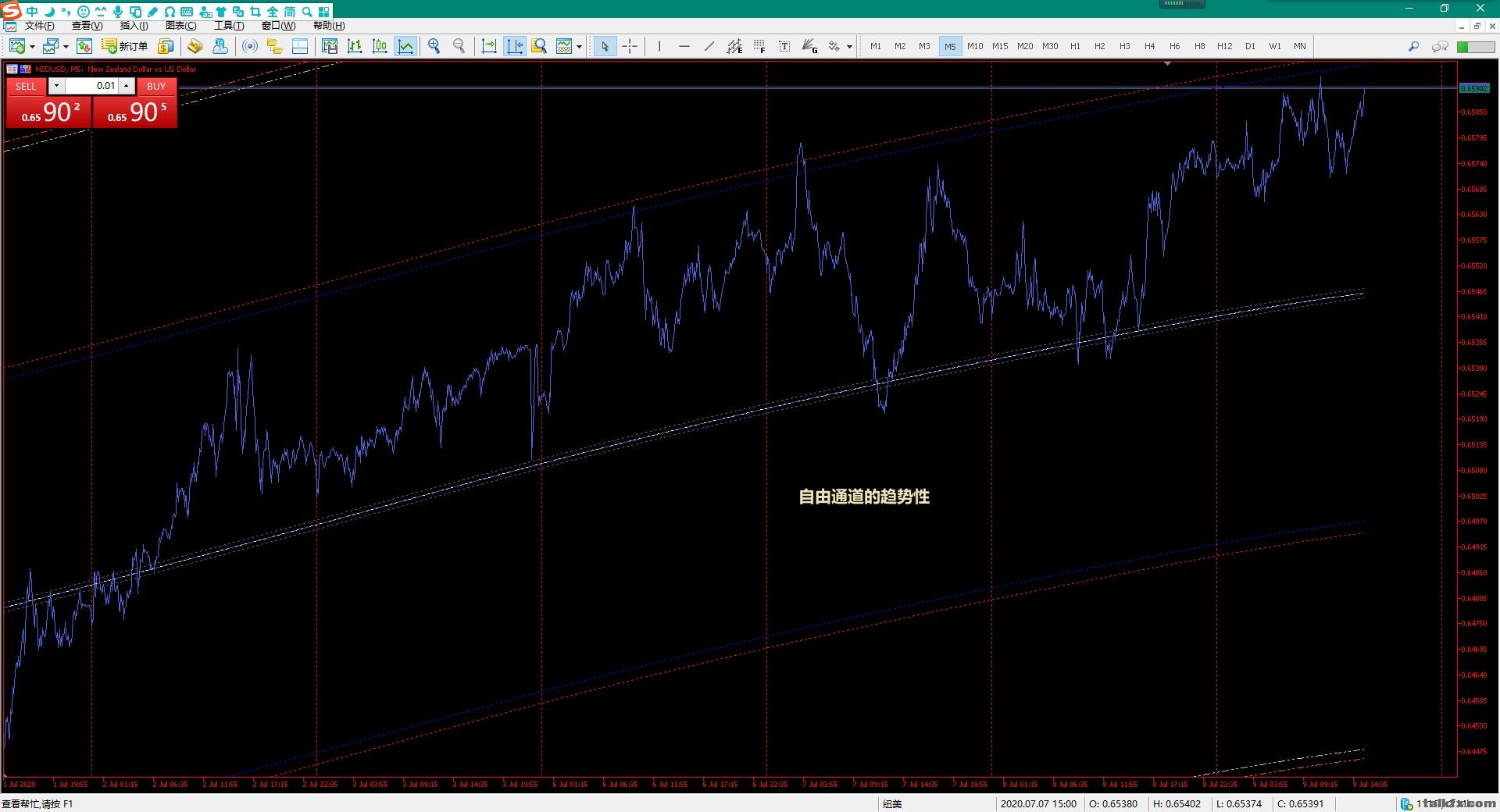Toggle chart auto scroll
The width and height of the screenshot is (1500, 812).
tap(489, 47)
